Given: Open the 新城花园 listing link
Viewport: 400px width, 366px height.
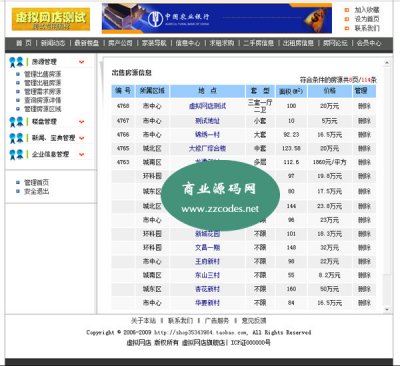Looking at the screenshot, I should [207, 234].
